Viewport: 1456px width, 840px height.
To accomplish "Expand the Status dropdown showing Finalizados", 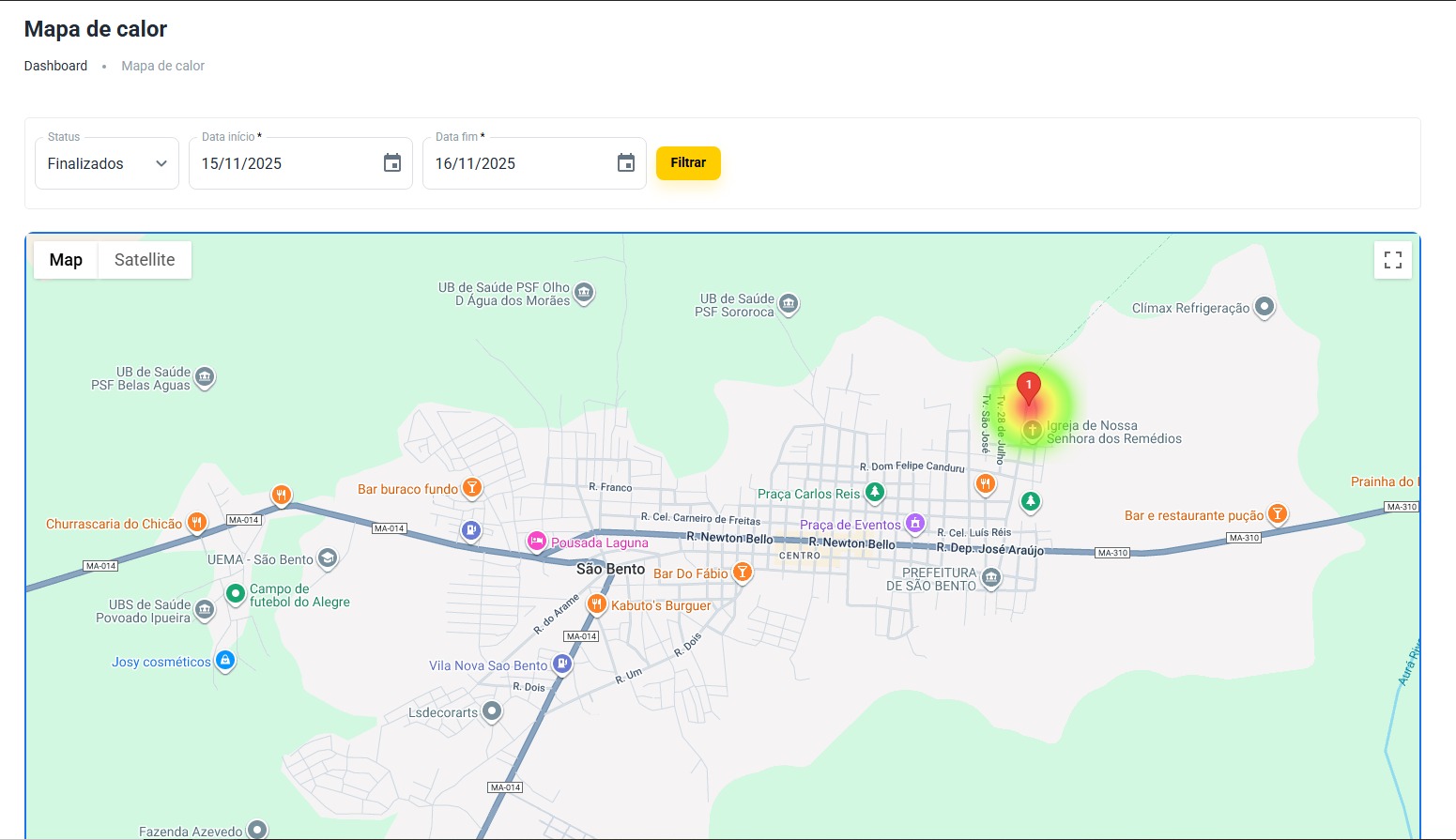I will pos(107,163).
